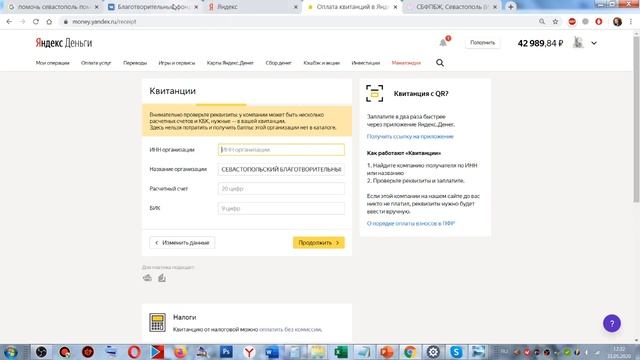This screenshot has height=360, width=640.
Task: Expand the account dropdown arrow
Action: [x=594, y=43]
